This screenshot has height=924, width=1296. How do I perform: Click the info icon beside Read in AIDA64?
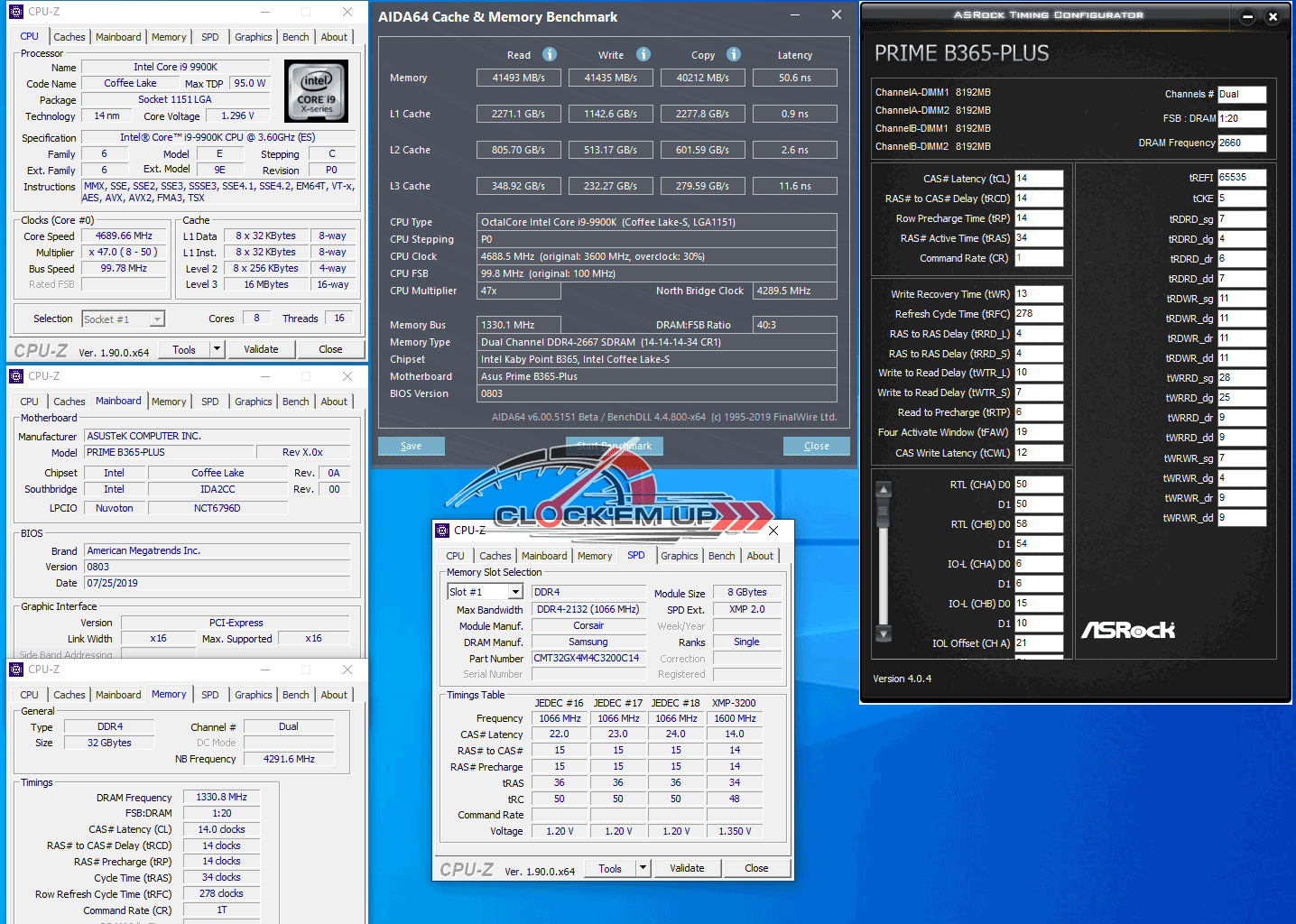coord(549,54)
